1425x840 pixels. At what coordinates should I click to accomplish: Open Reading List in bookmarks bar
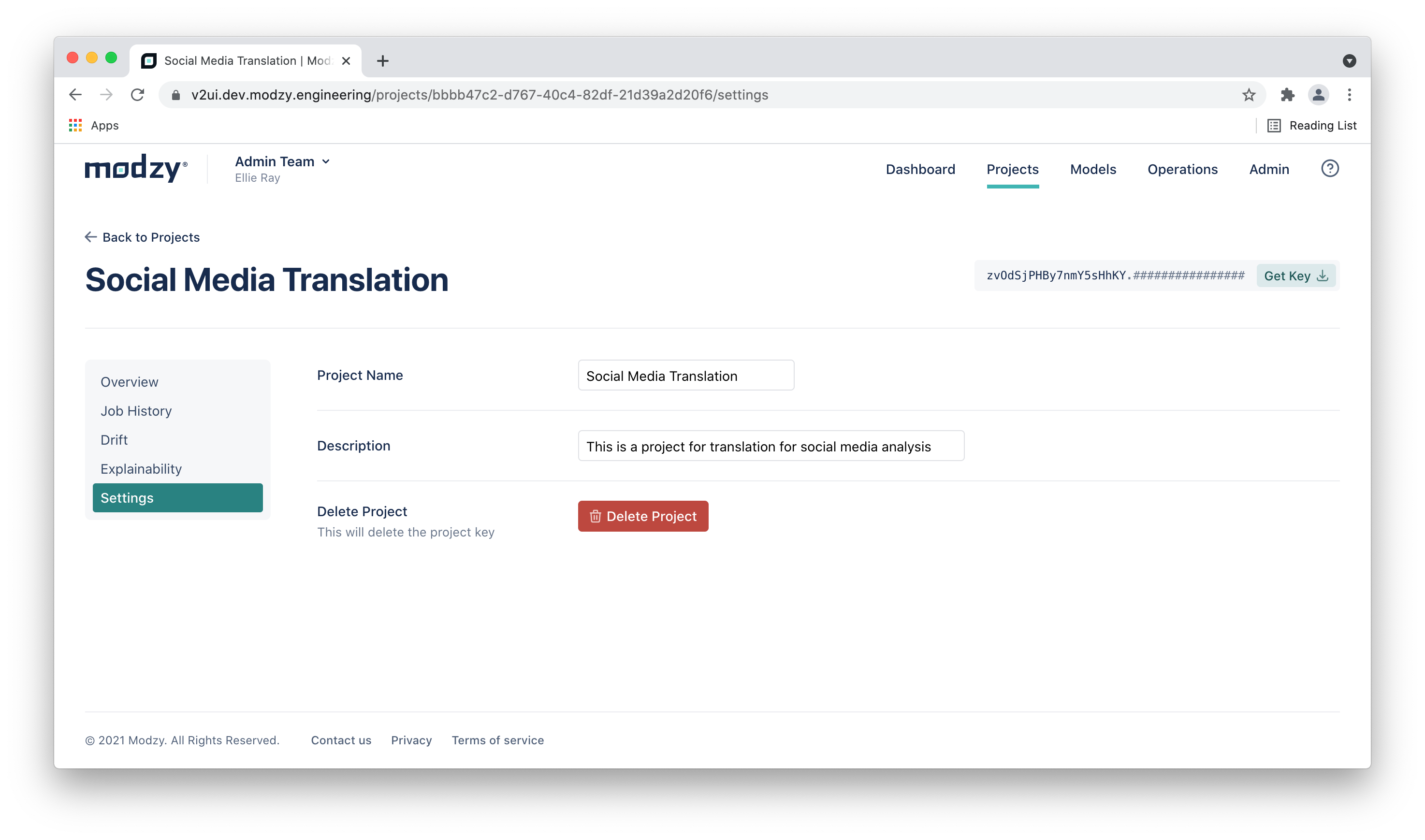click(x=1312, y=126)
